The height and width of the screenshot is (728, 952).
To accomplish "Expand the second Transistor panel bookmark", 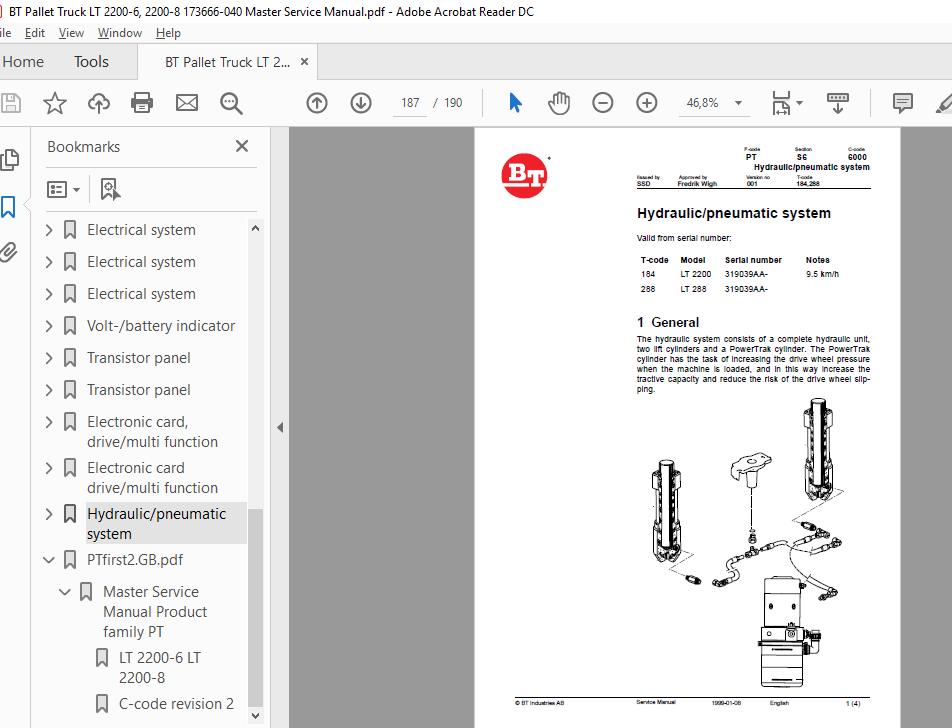I will pos(49,390).
